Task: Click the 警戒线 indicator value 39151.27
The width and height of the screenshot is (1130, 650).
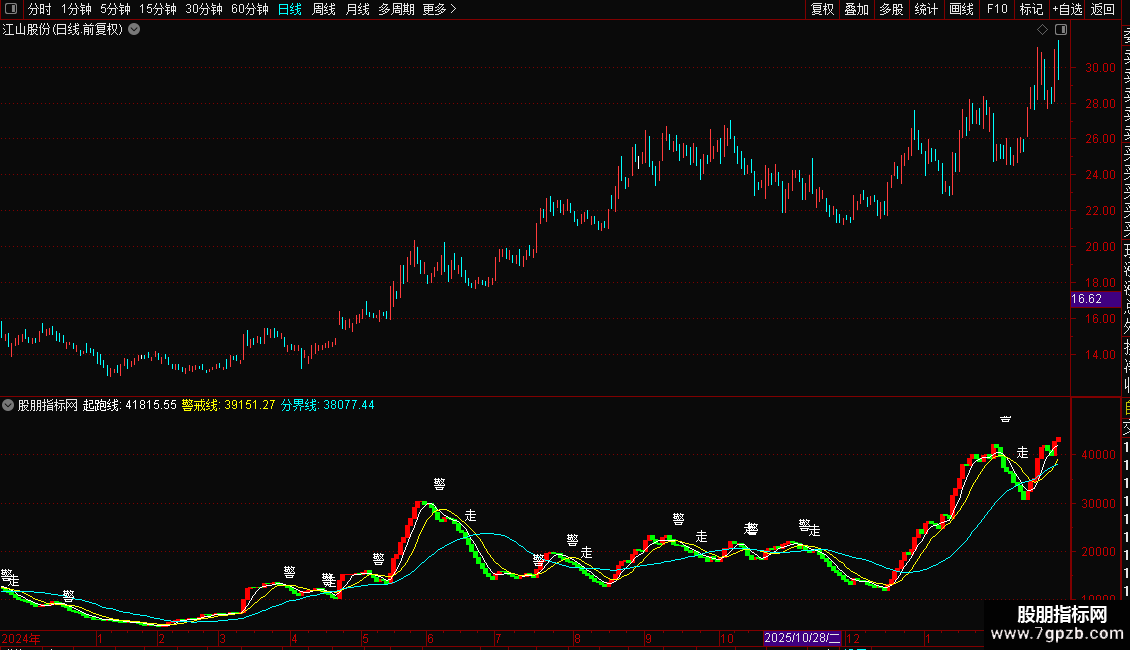Action: point(228,405)
